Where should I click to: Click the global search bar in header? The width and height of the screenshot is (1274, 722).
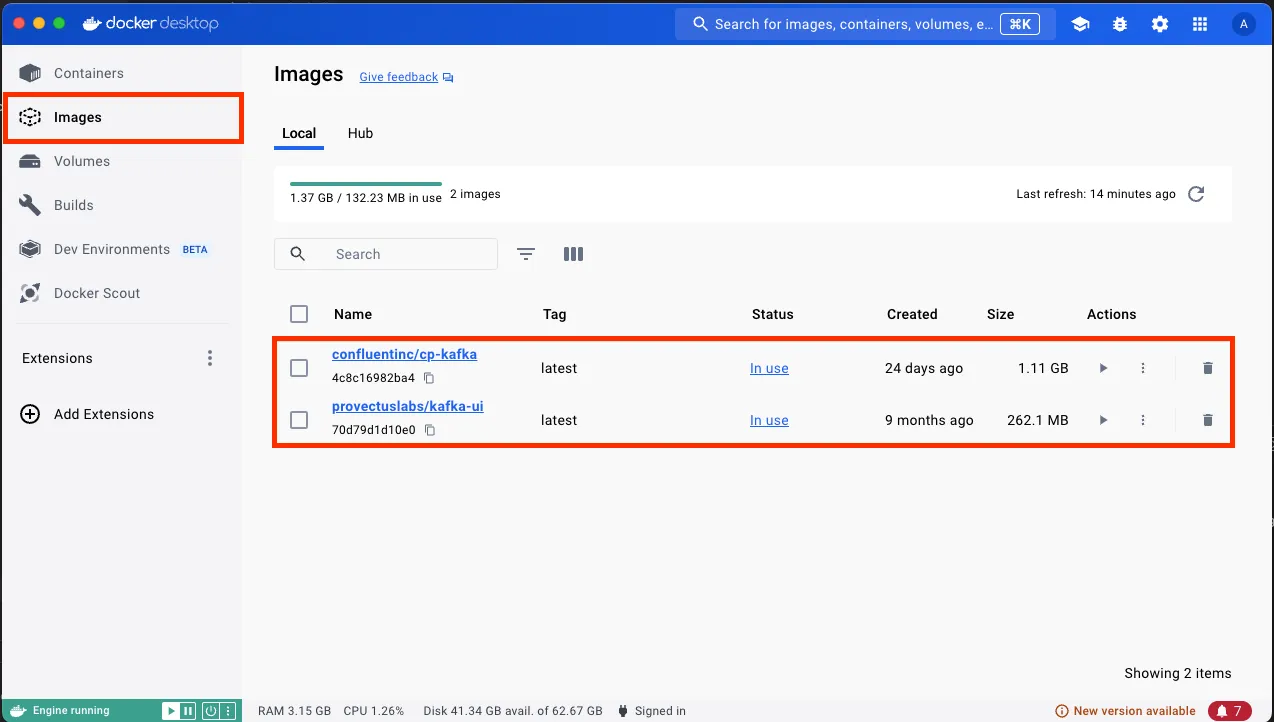pyautogui.click(x=865, y=24)
